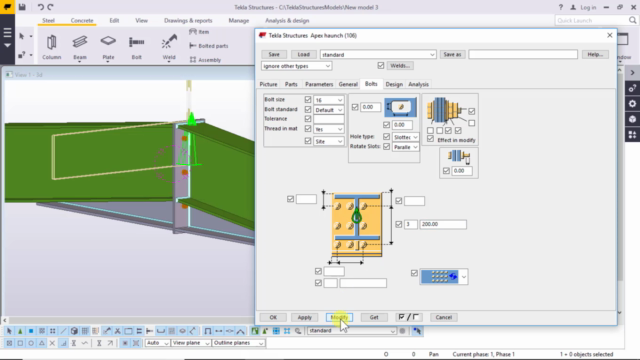Image resolution: width=640 pixels, height=360 pixels.
Task: Expand the side pane chevron arrow
Action: click(632, 73)
